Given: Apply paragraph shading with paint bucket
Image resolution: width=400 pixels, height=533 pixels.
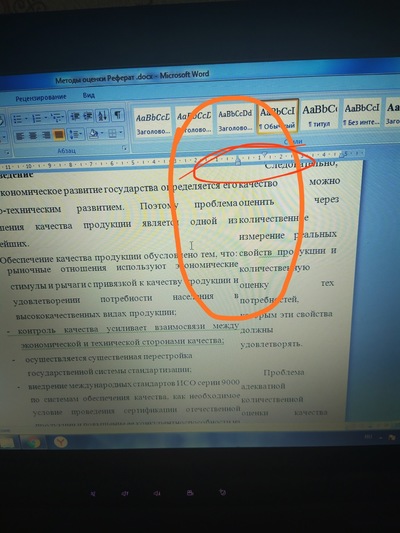Looking at the screenshot, I should [x=93, y=134].
